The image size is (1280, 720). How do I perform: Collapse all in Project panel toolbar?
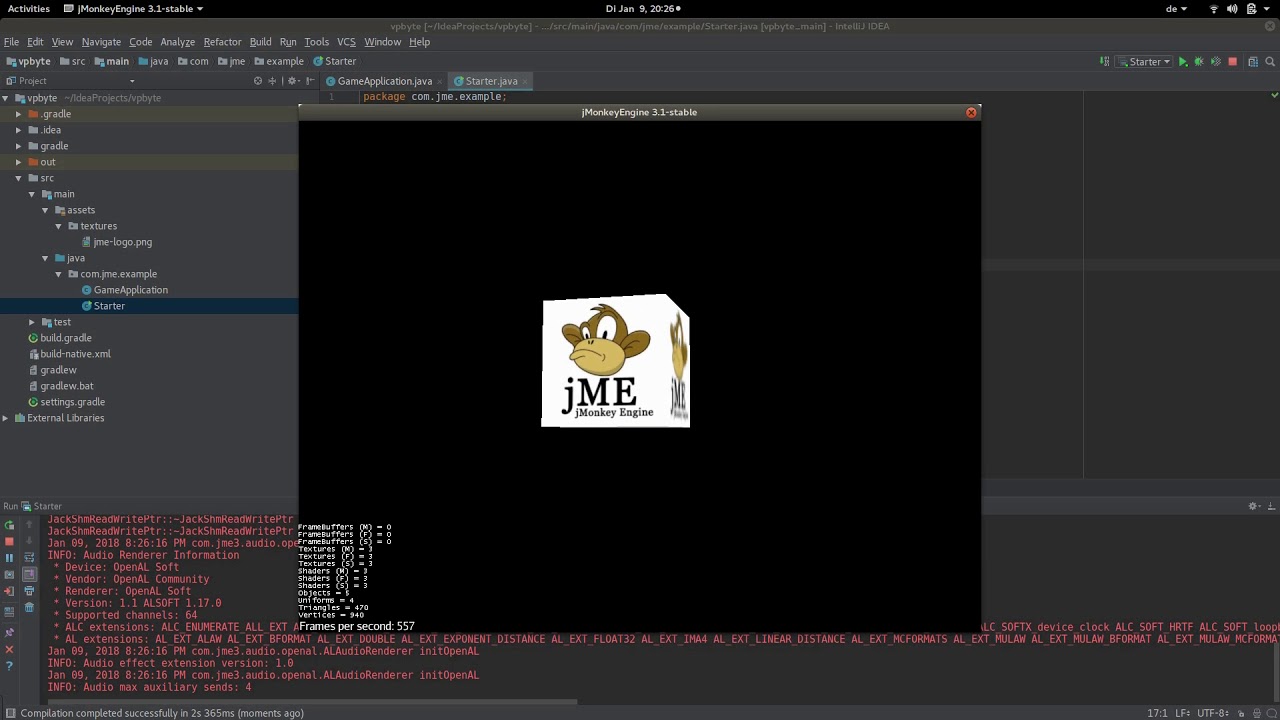tap(272, 81)
